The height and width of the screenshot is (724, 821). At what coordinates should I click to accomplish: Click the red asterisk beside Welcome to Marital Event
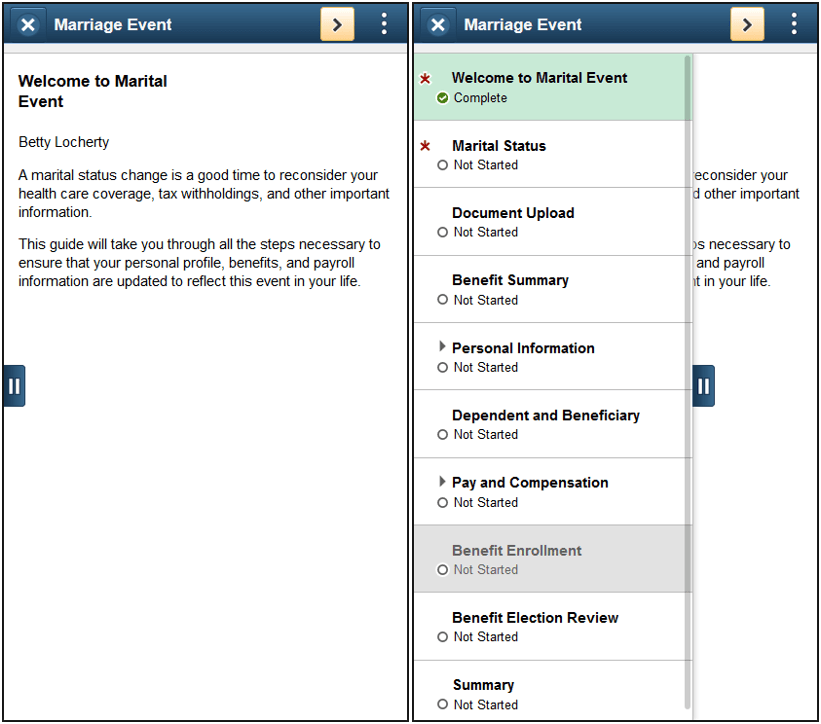425,78
